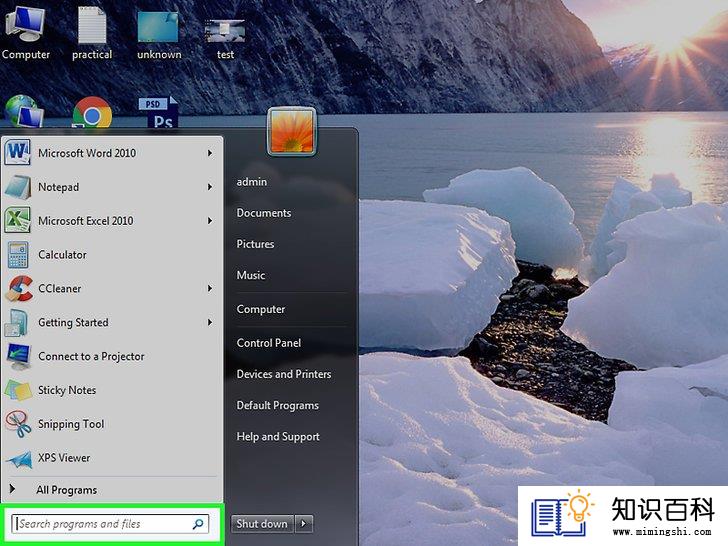Screen dimensions: 728x546
Task: Launch Microsoft Word 2010 label
Action: (87, 153)
